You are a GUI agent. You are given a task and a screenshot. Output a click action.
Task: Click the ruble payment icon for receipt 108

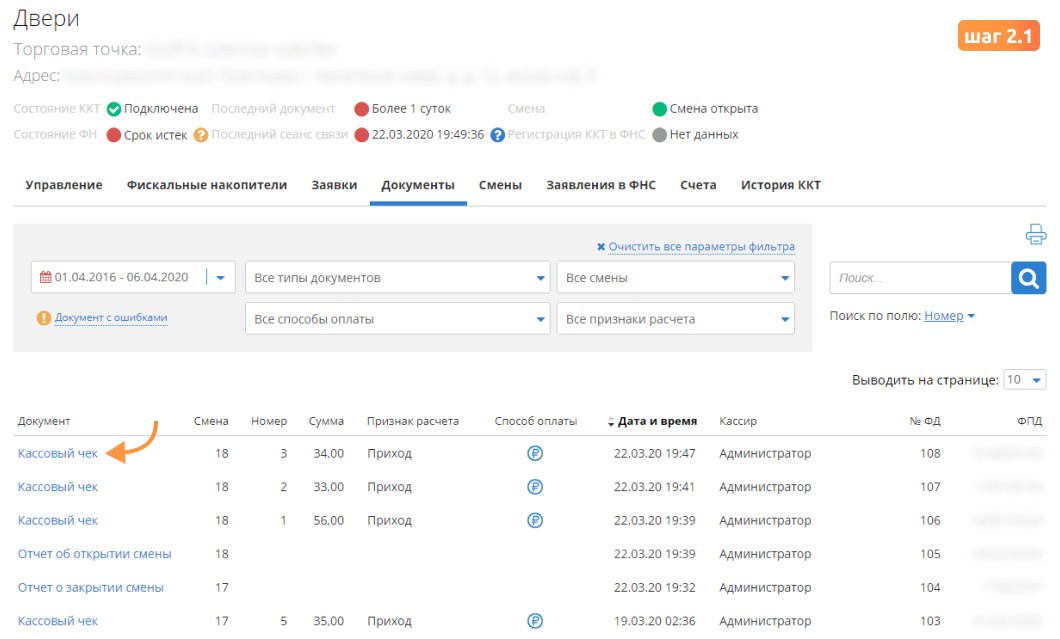(535, 454)
